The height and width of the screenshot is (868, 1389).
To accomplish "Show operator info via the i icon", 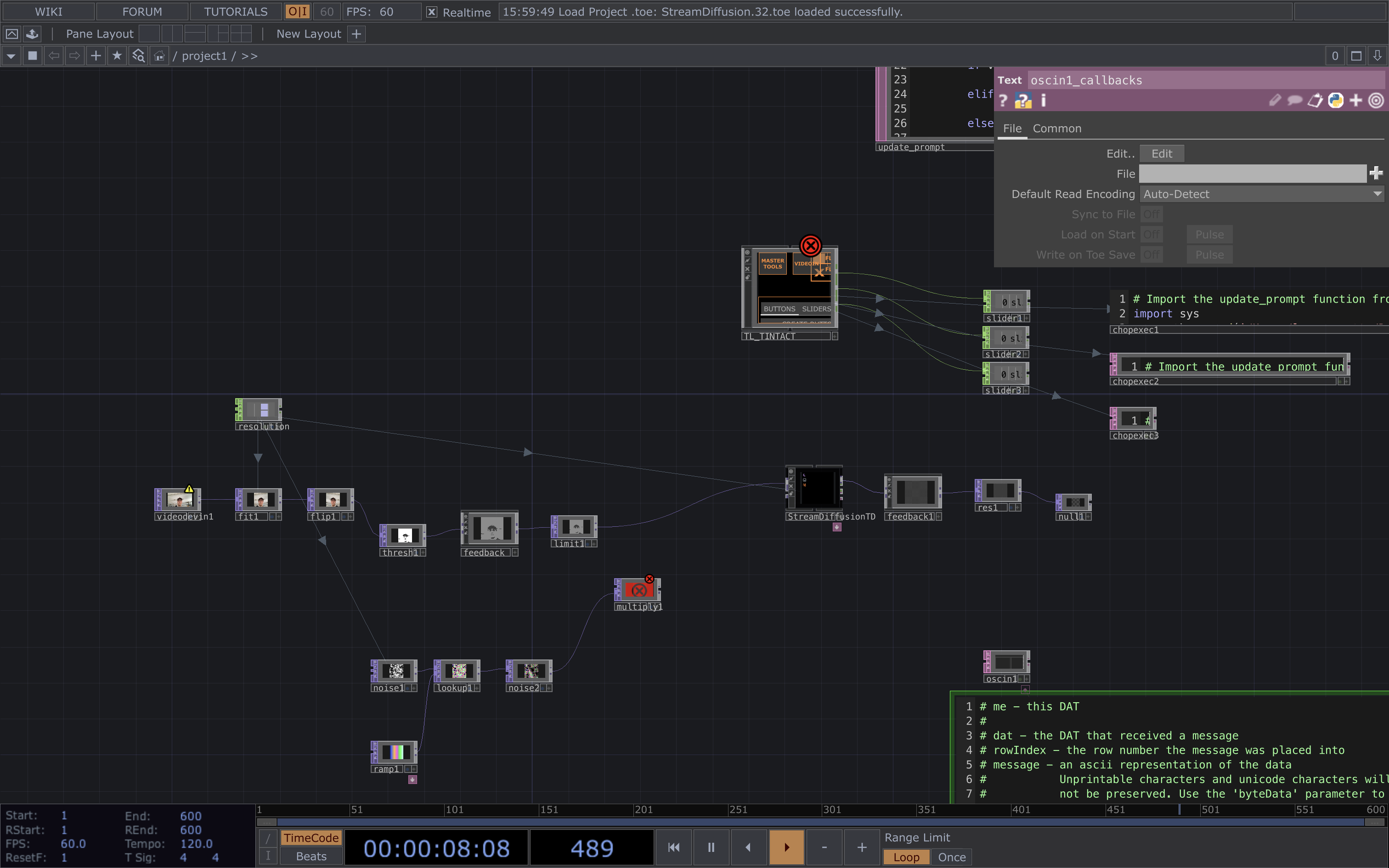I will (1044, 101).
